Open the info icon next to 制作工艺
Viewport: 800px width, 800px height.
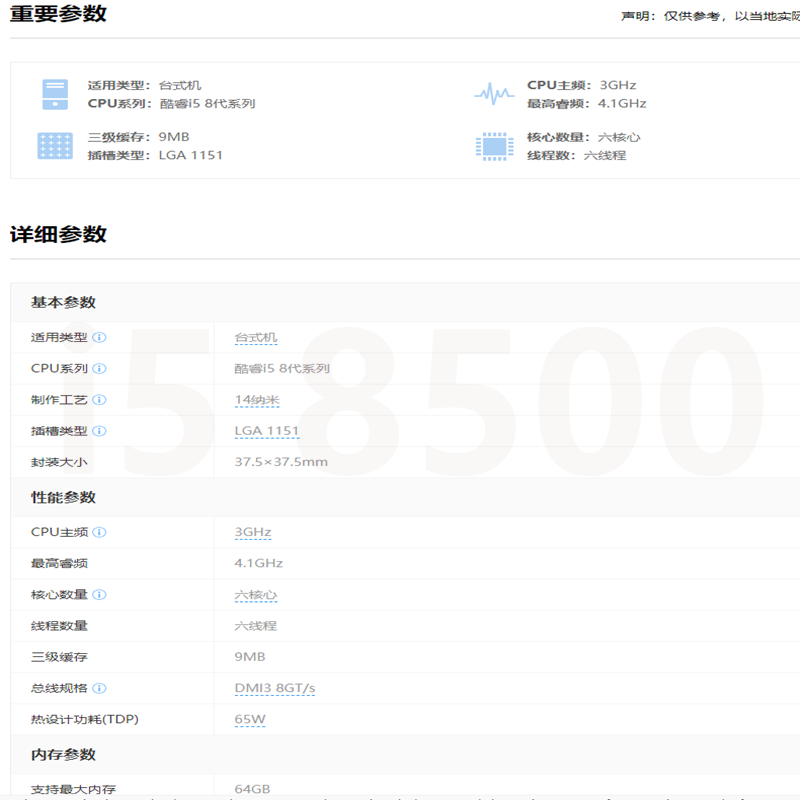click(x=99, y=399)
